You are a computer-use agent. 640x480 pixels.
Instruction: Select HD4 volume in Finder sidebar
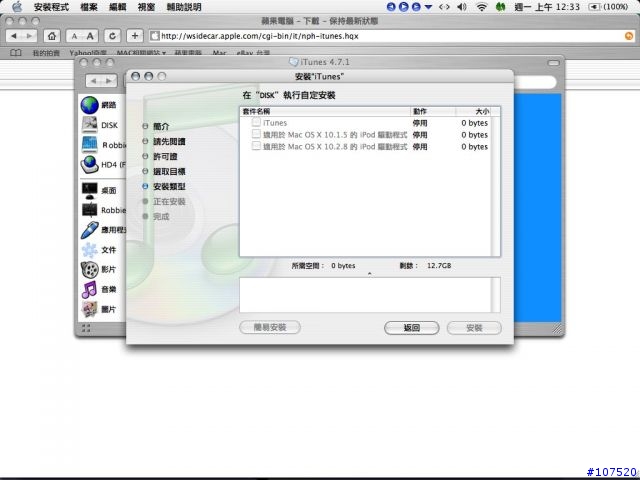tap(103, 164)
